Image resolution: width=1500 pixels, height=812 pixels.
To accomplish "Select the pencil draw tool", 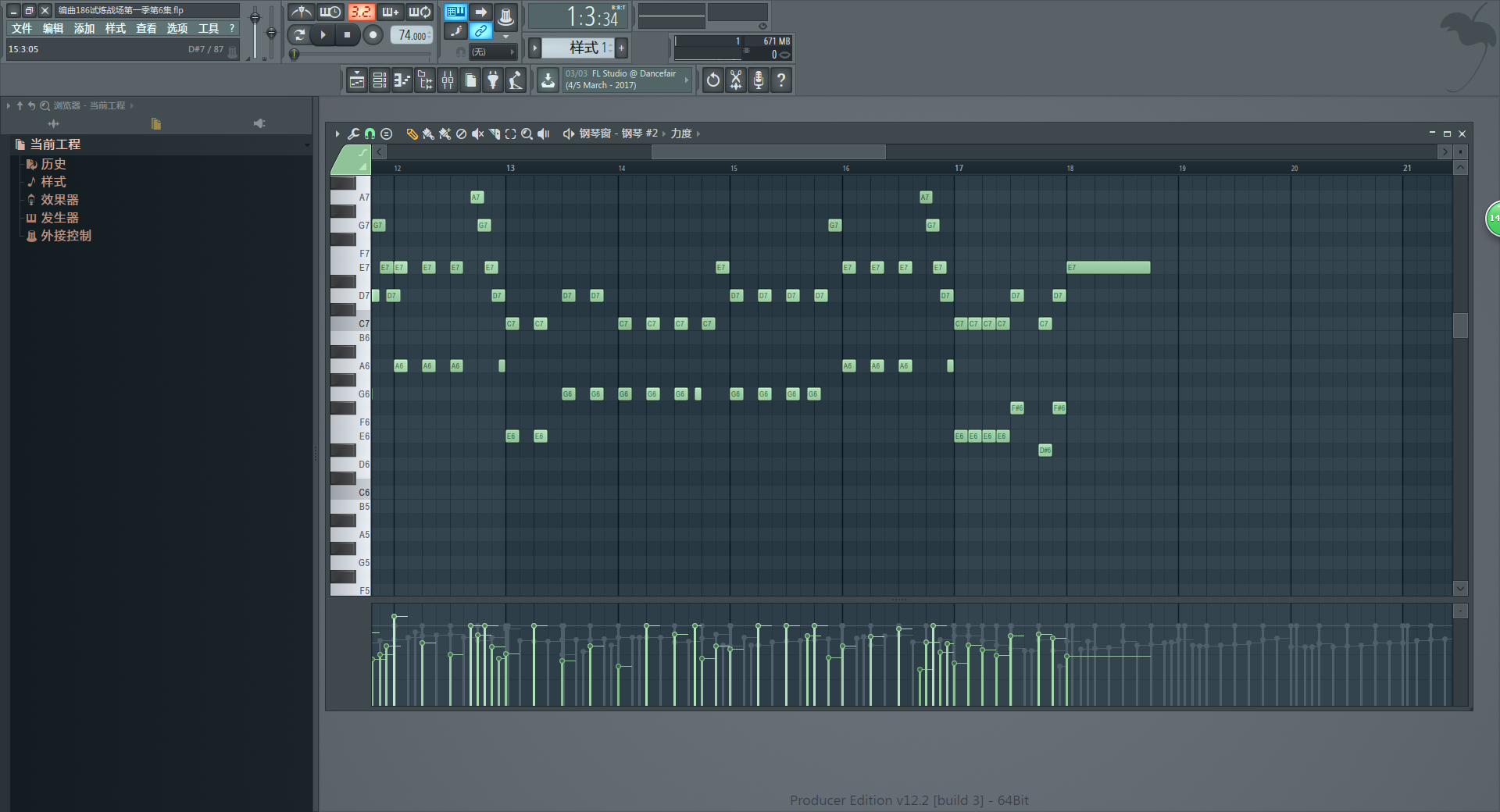I will pos(412,134).
